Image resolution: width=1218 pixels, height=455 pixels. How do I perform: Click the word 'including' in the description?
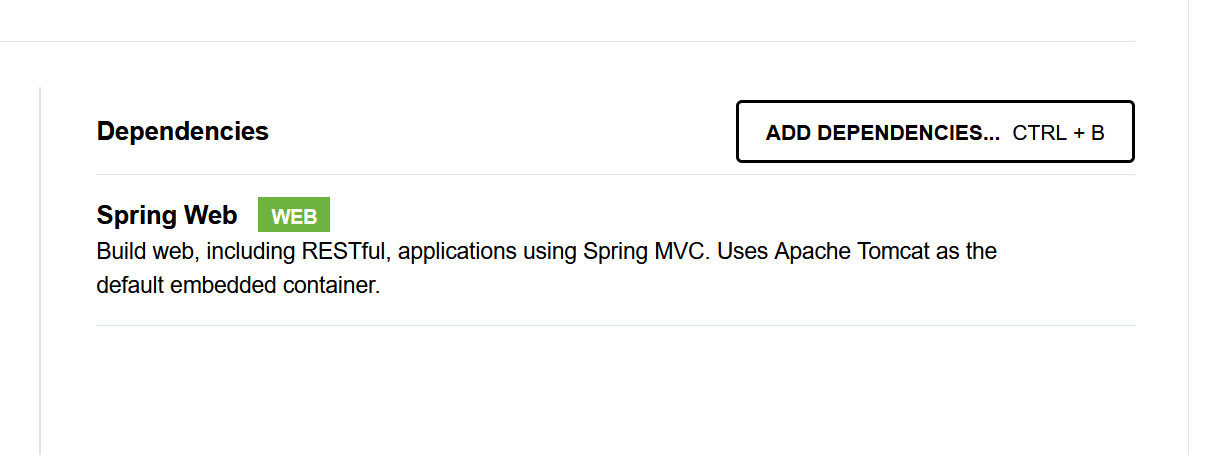click(x=244, y=251)
